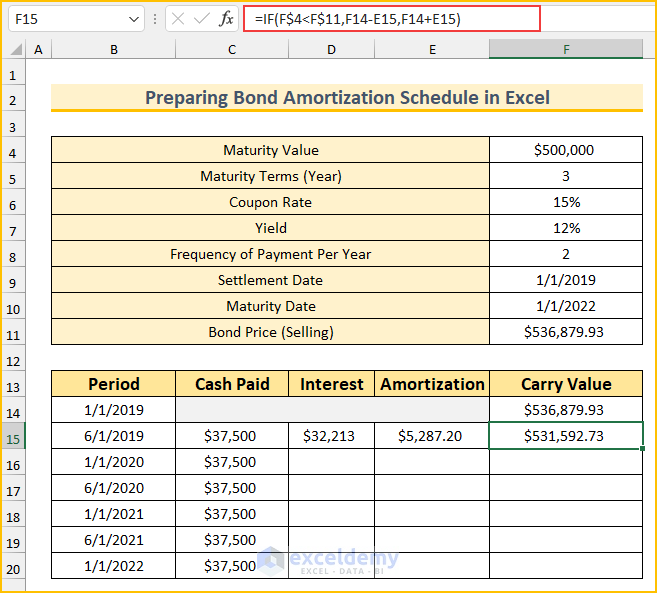The height and width of the screenshot is (593, 657).
Task: Select row 15 header
Action: pos(12,436)
